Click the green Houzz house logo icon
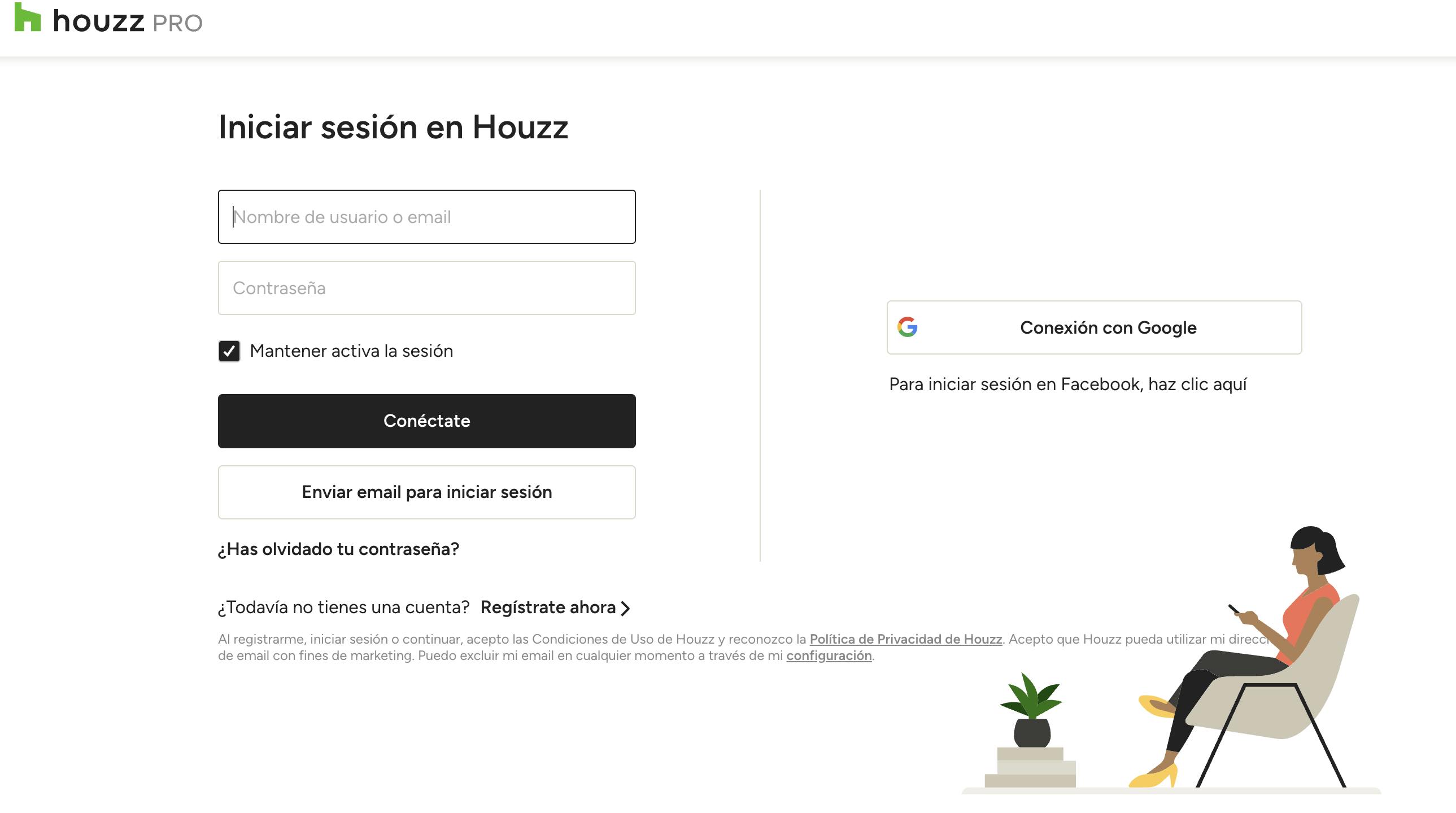The width and height of the screenshot is (1456, 813). [27, 18]
